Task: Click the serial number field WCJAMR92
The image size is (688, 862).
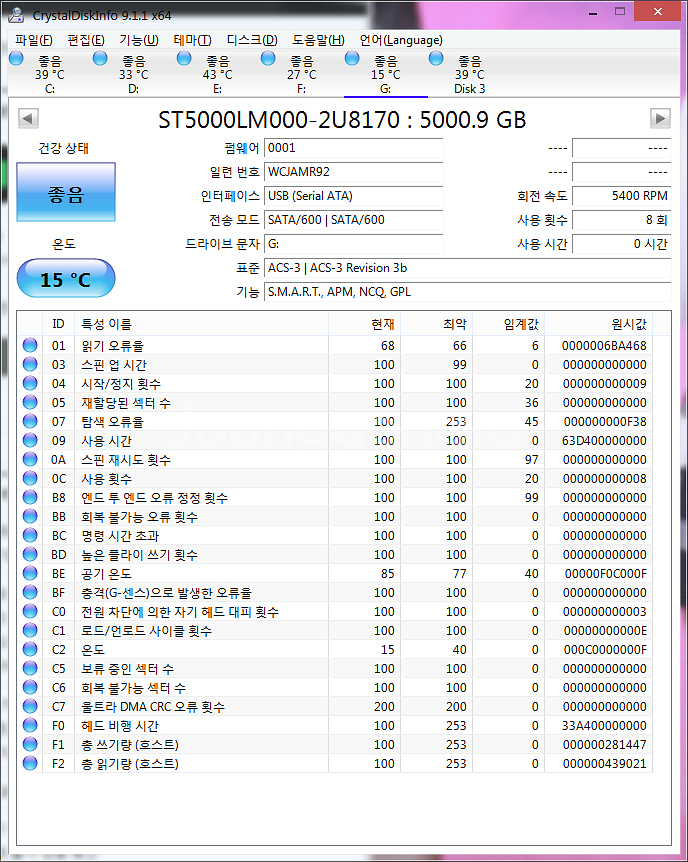Action: click(354, 172)
